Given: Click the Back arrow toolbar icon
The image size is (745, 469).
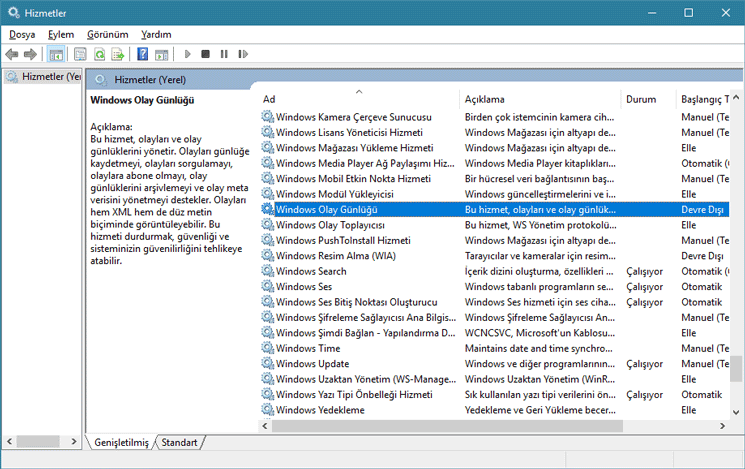Looking at the screenshot, I should [12, 54].
